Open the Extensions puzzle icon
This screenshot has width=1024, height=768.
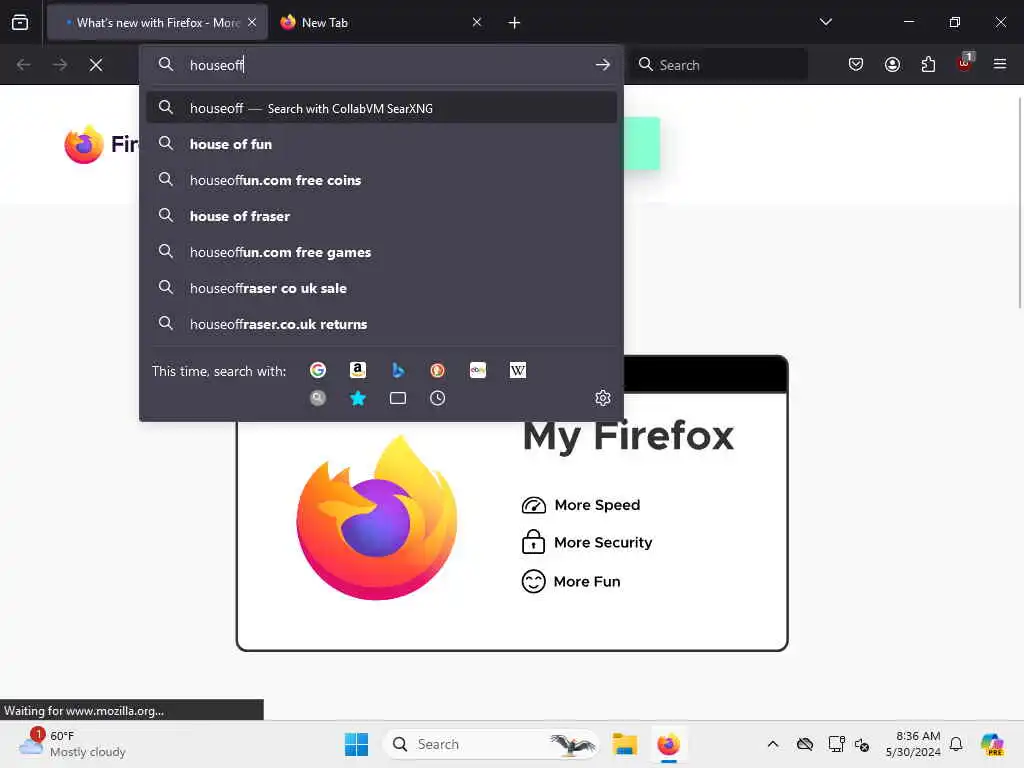pyautogui.click(x=928, y=64)
